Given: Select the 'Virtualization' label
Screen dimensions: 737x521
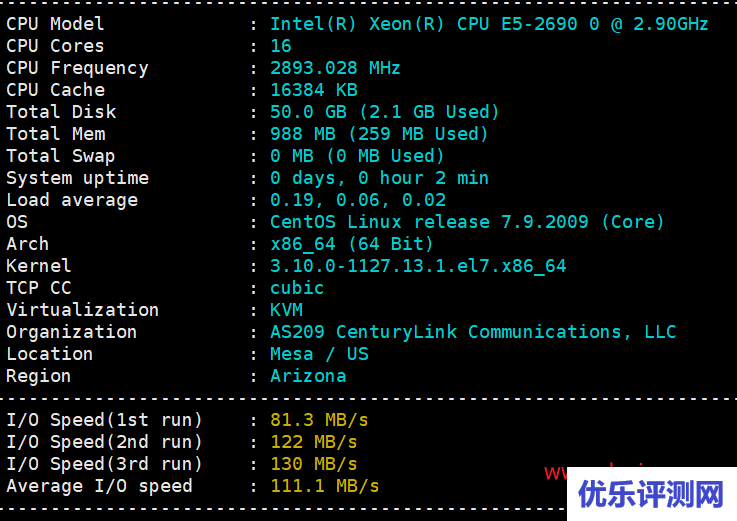Looking at the screenshot, I should click(x=83, y=310).
